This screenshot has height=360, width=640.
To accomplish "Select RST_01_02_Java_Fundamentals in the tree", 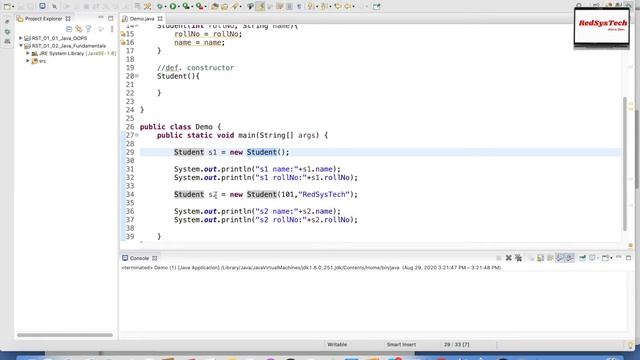I will pyautogui.click(x=69, y=46).
